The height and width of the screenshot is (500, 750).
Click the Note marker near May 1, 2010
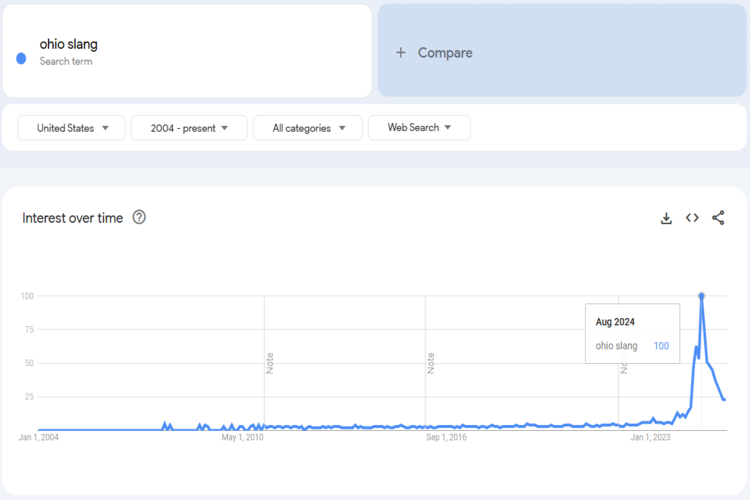[270, 363]
